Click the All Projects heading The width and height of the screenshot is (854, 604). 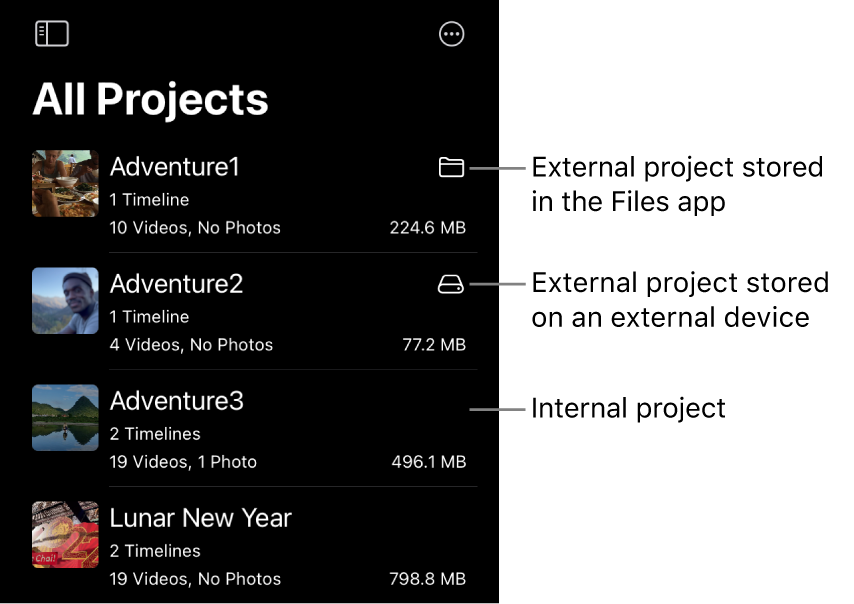point(150,99)
